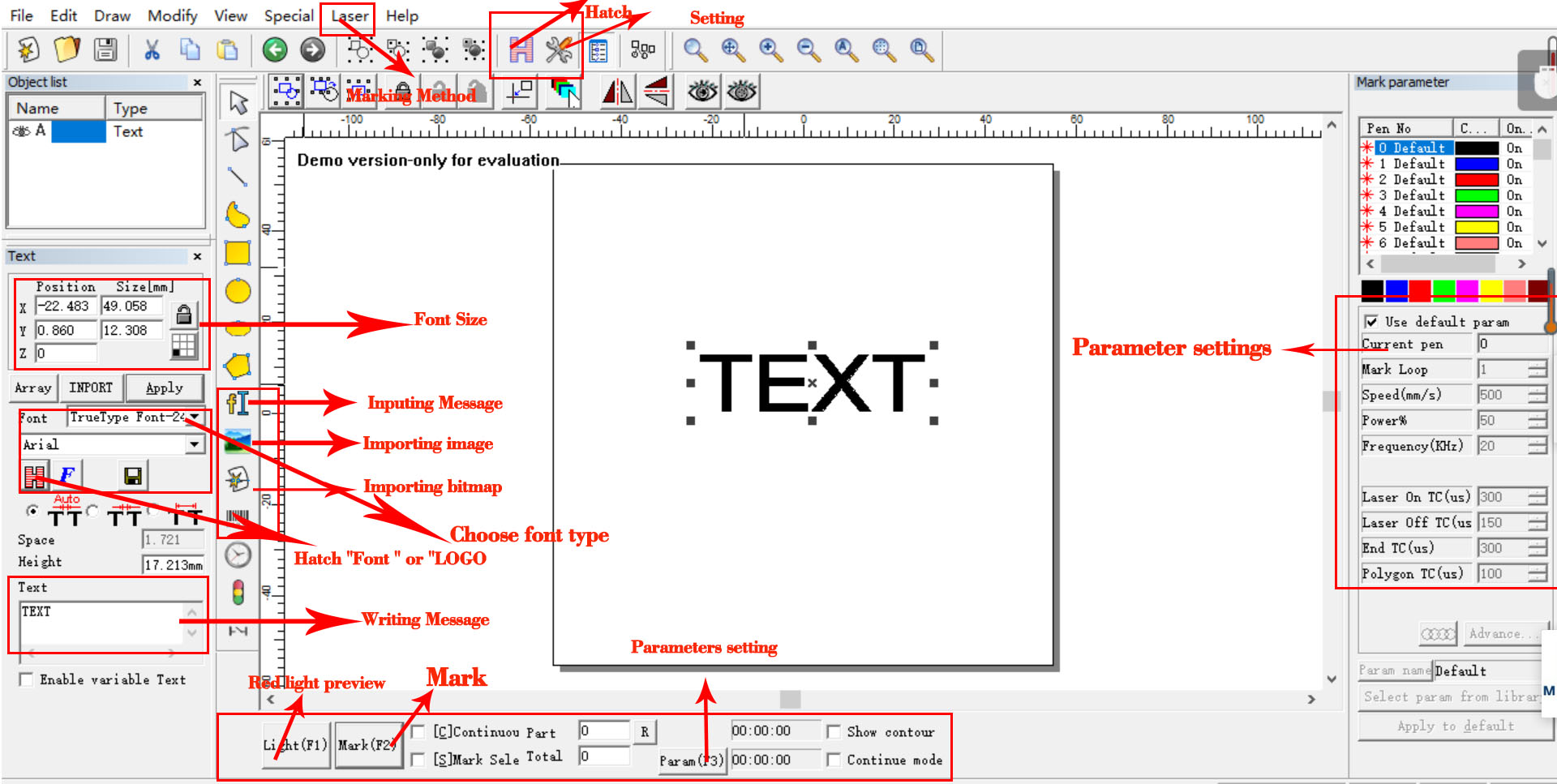This screenshot has width=1557, height=784.
Task: Click the Height input field
Action: (x=174, y=564)
